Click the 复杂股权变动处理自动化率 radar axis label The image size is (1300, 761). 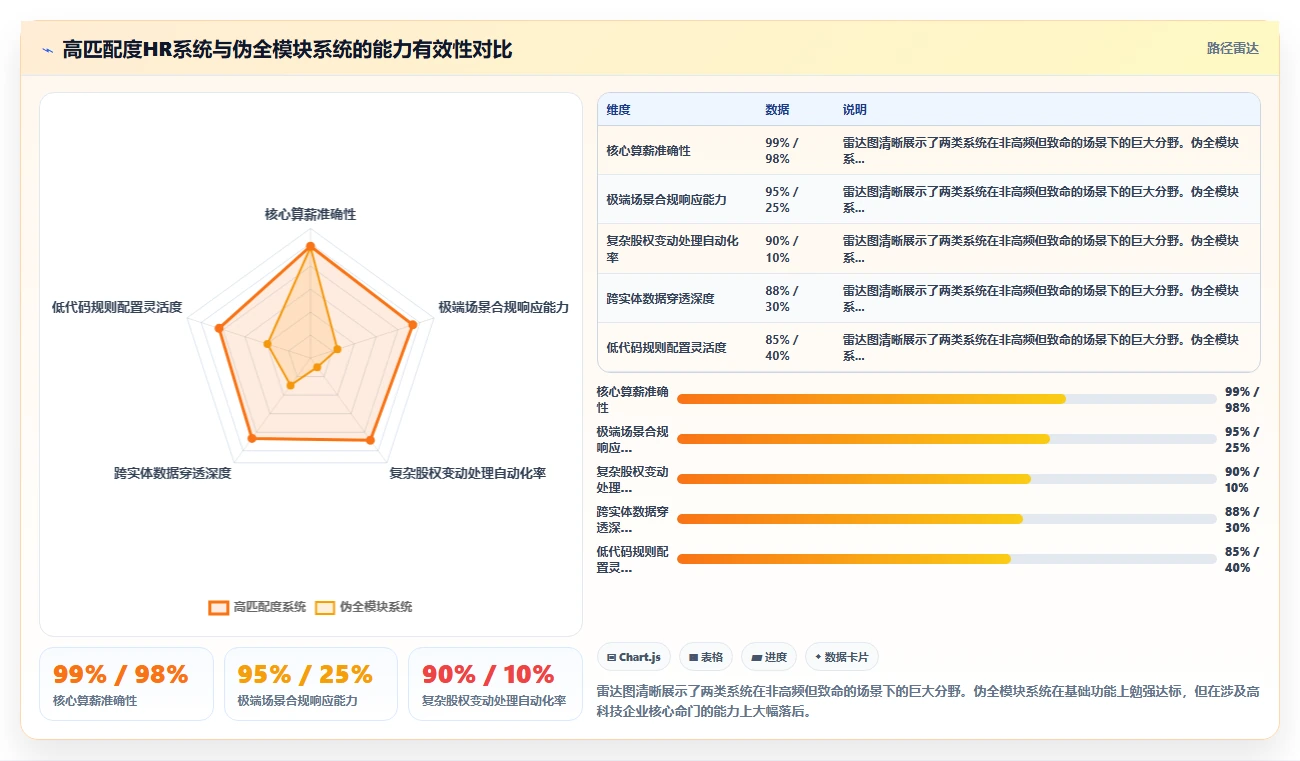(x=467, y=473)
